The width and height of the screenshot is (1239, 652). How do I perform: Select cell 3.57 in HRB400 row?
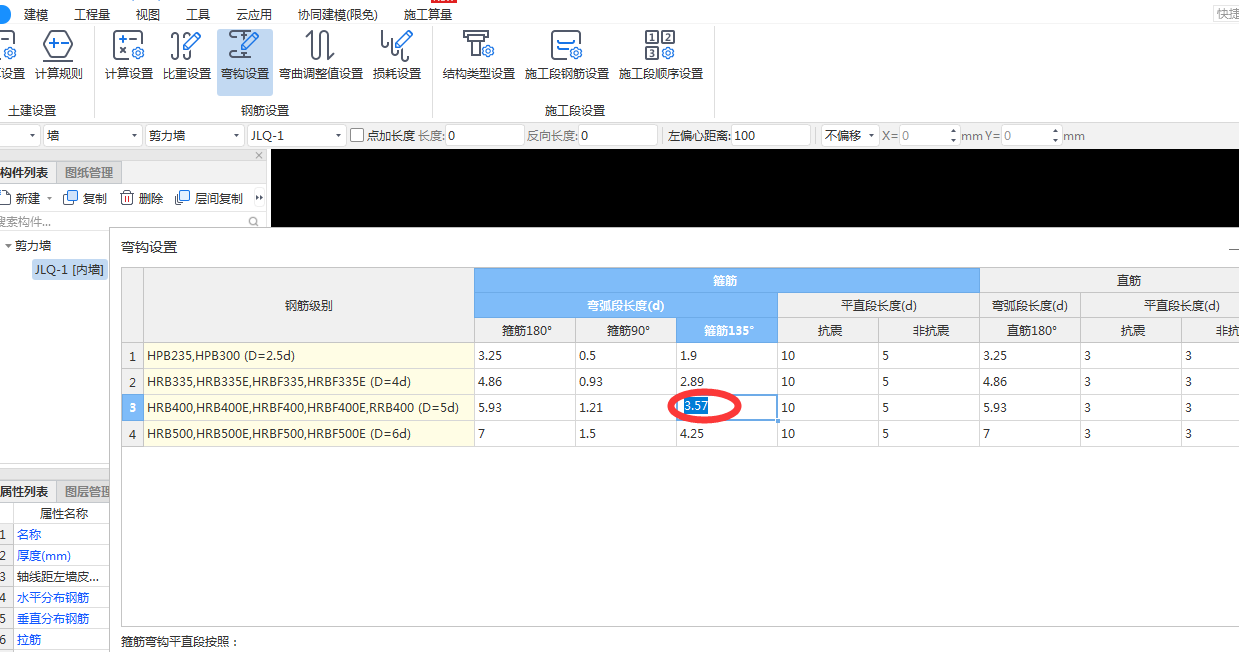pos(727,407)
